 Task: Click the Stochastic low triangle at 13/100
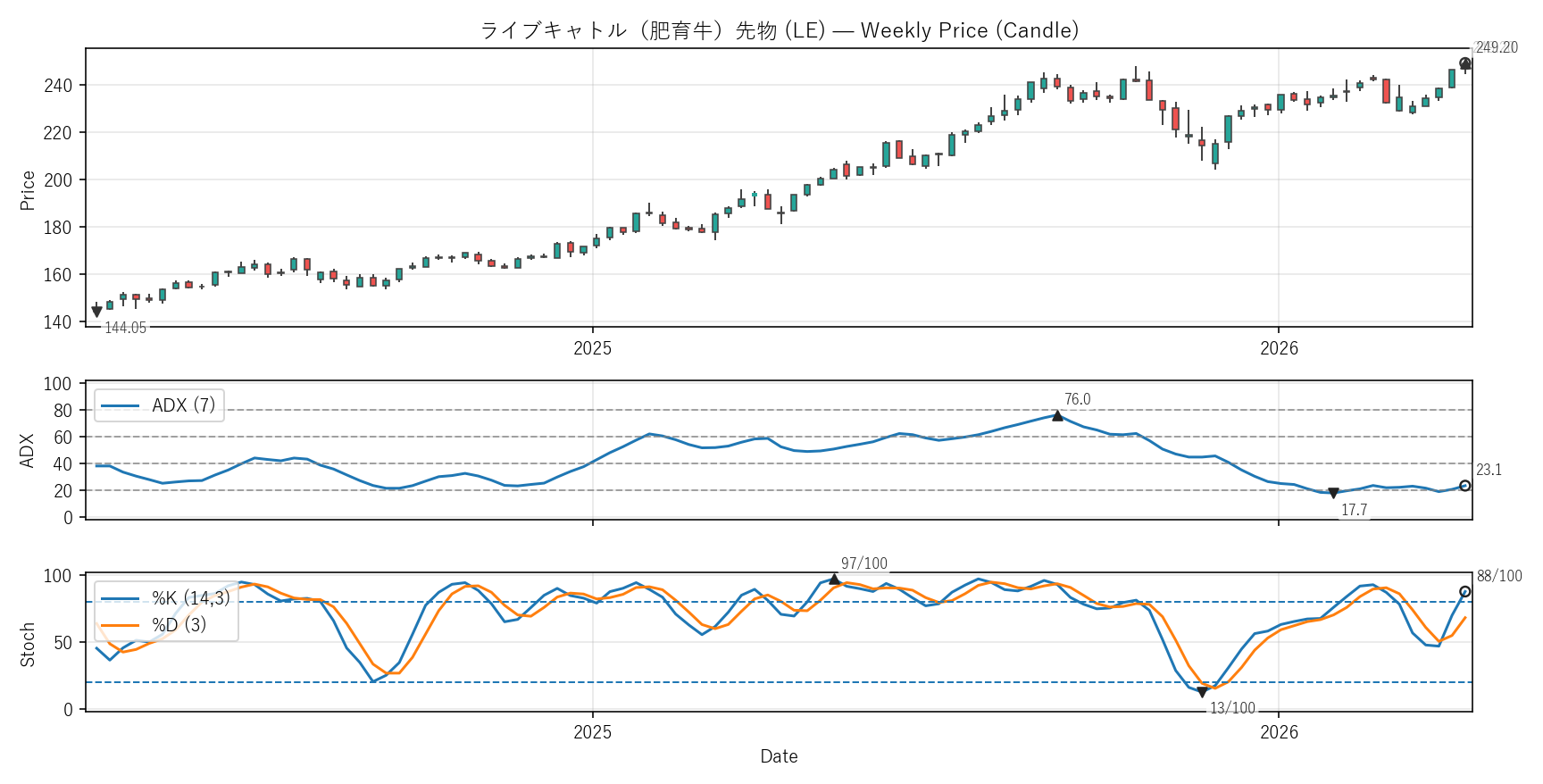click(x=1202, y=692)
